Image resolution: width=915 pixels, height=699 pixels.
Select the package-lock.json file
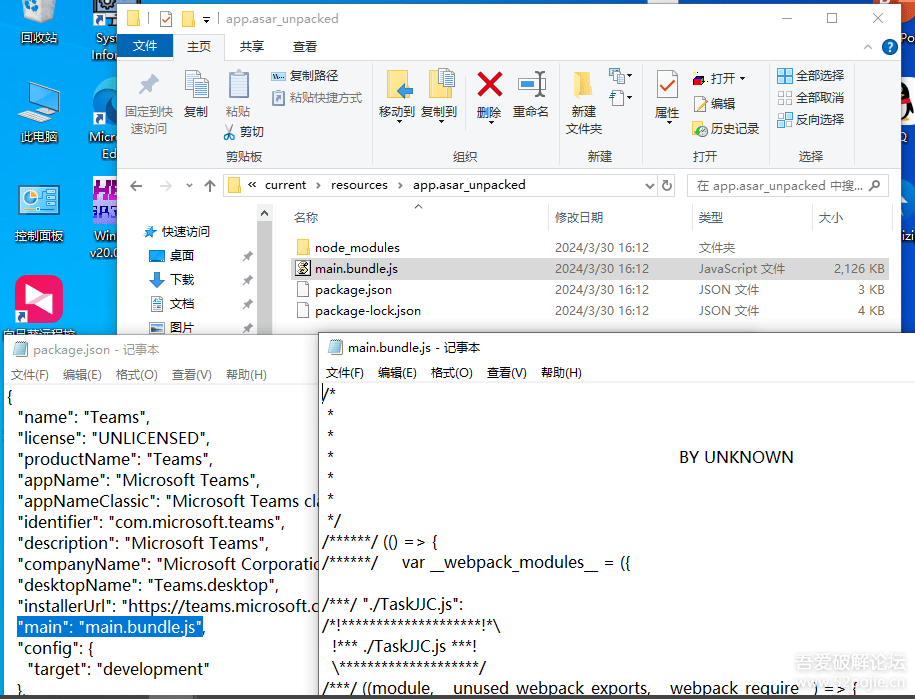589,310
